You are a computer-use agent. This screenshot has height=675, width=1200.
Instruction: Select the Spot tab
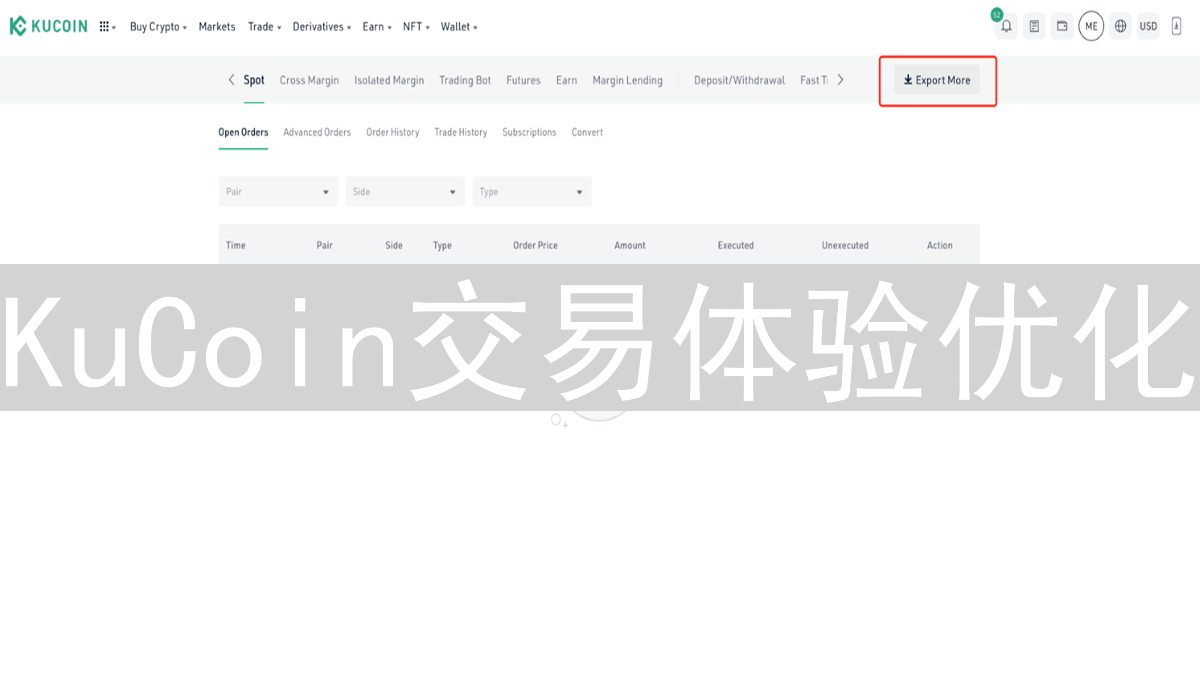254,80
